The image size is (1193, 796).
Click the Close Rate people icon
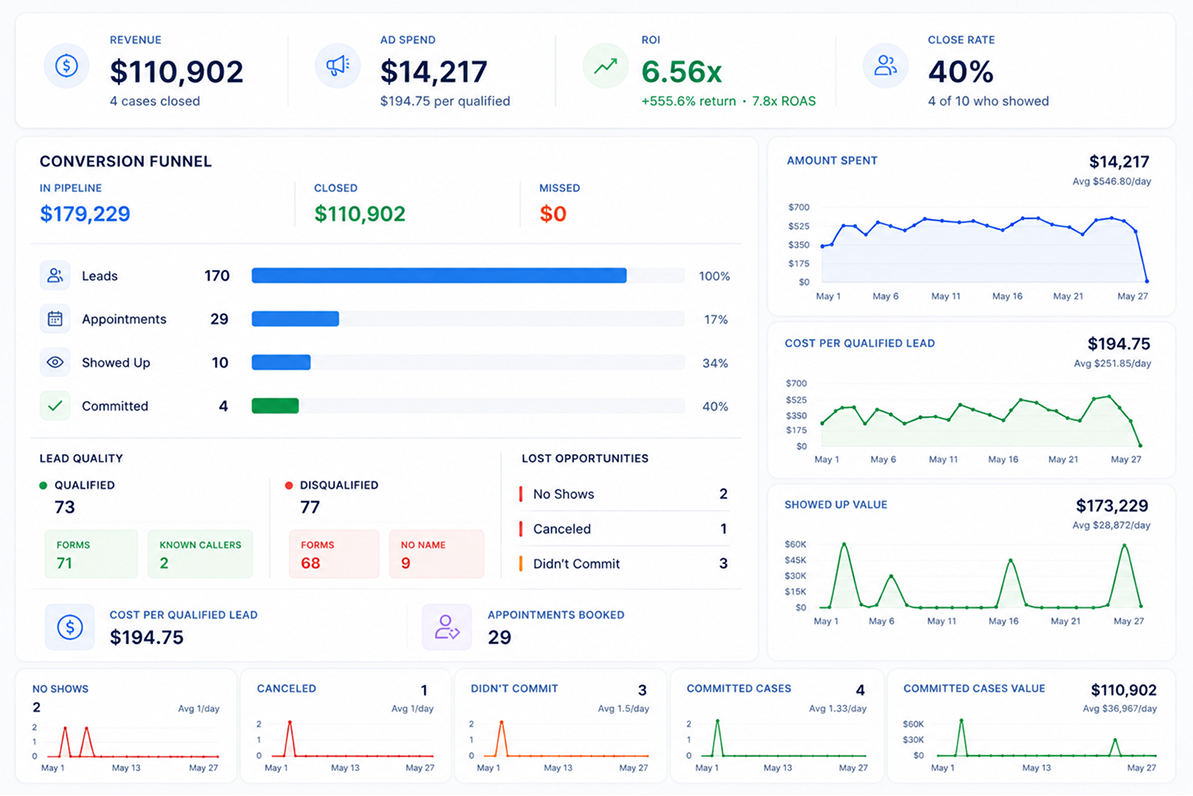(885, 66)
